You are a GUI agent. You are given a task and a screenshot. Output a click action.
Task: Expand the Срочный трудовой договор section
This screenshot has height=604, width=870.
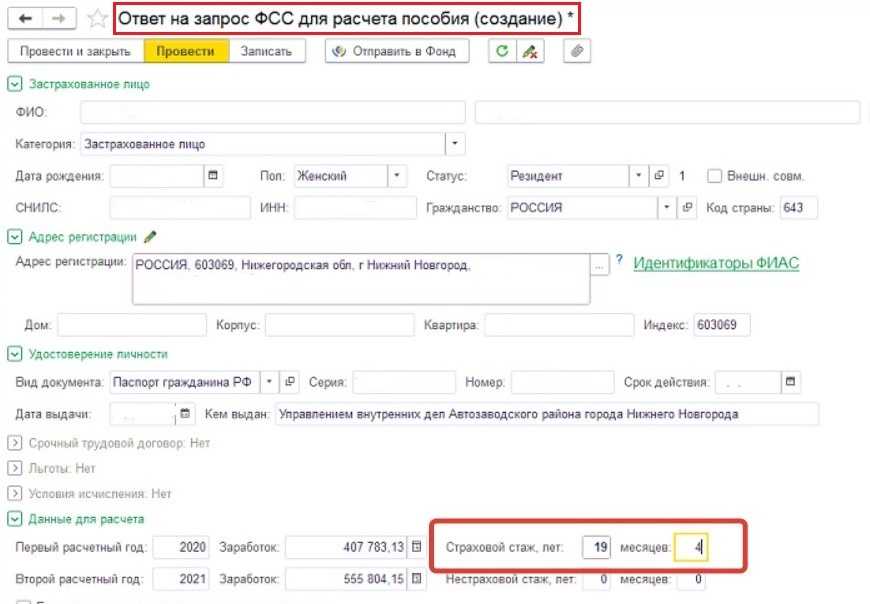tap(14, 442)
